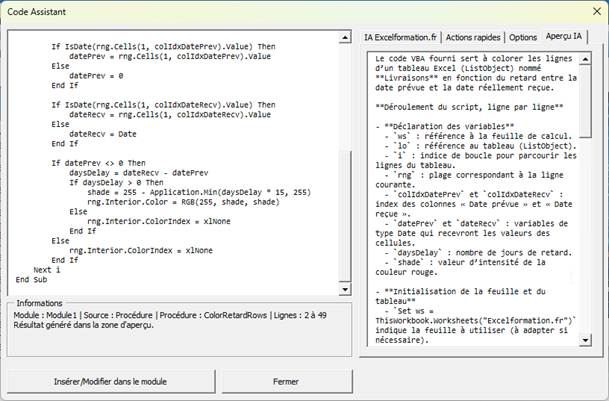
Task: Click the text 'Lignes : 2 à 49'
Action: coord(300,315)
